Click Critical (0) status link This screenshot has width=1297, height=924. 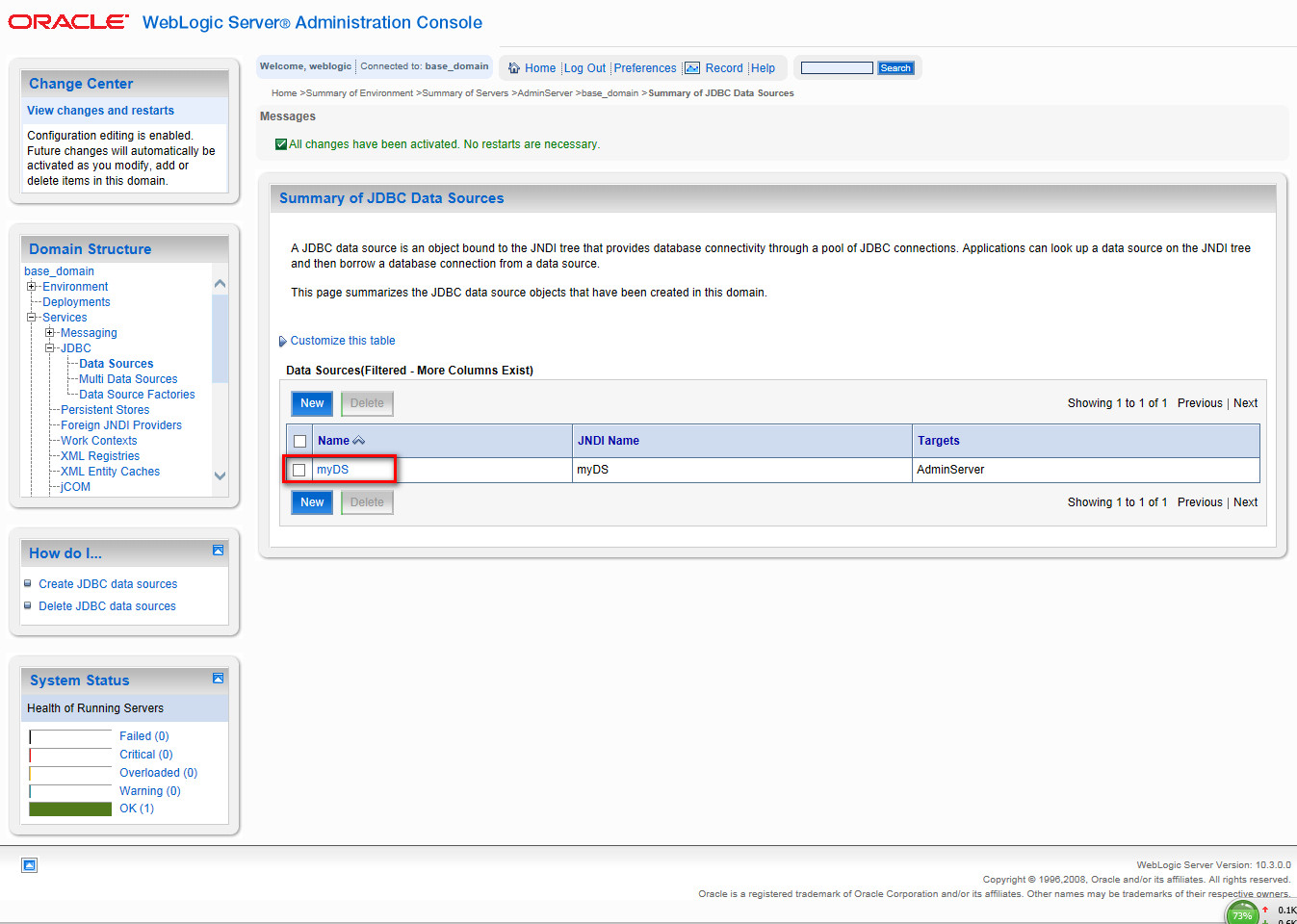(146, 755)
